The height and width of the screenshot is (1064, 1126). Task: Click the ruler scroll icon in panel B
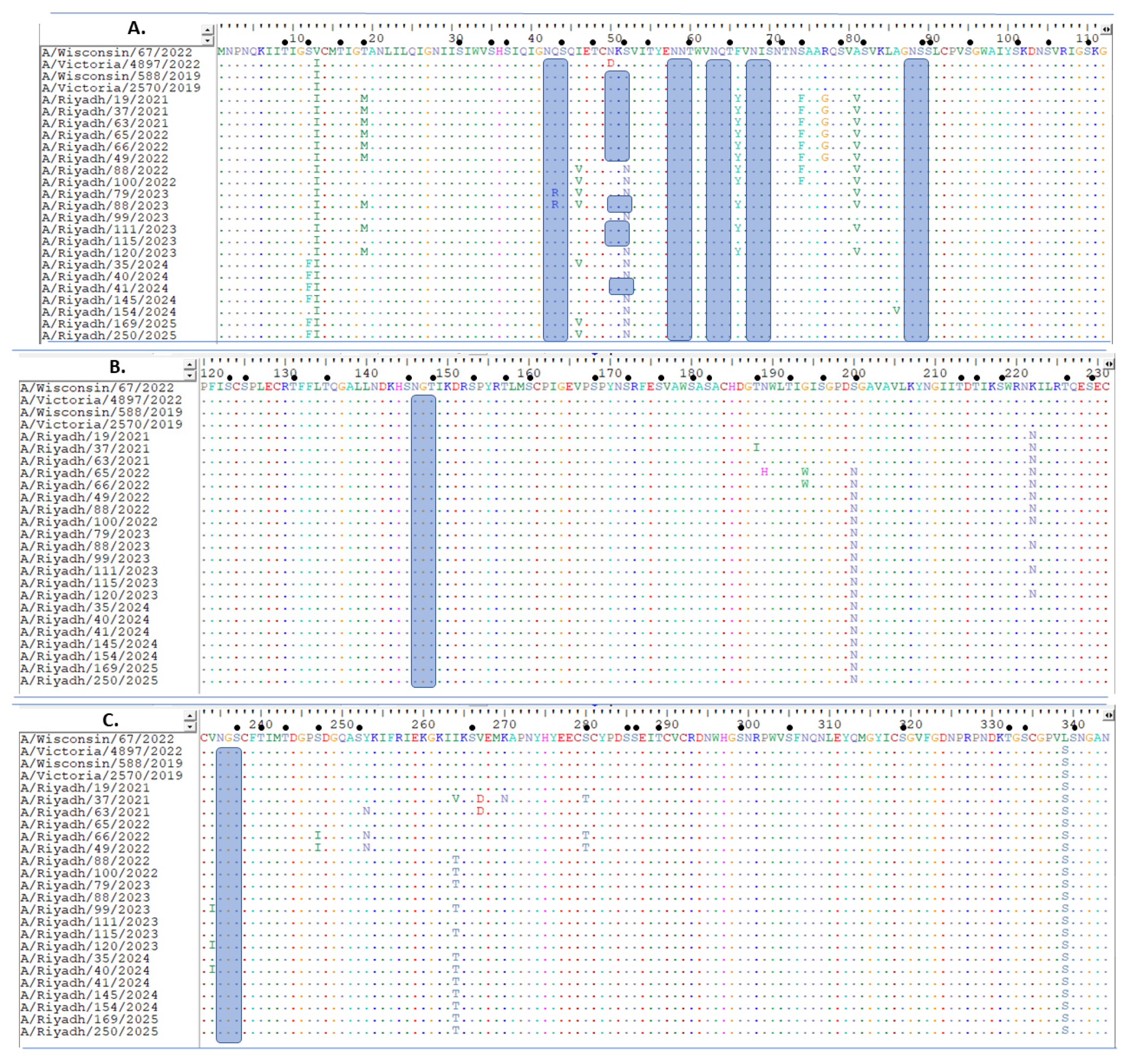[1109, 364]
